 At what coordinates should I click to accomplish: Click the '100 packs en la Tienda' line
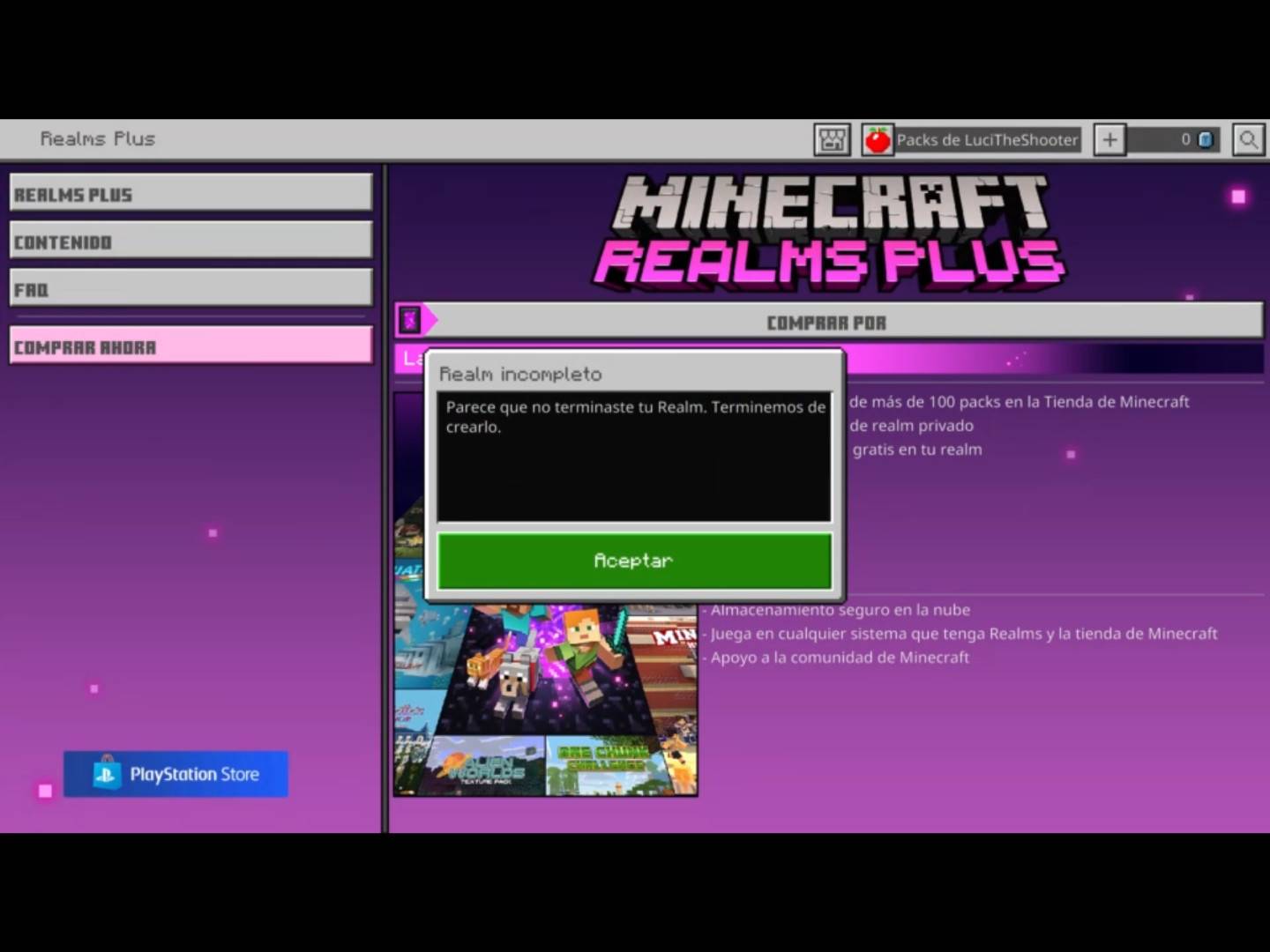click(x=1019, y=402)
